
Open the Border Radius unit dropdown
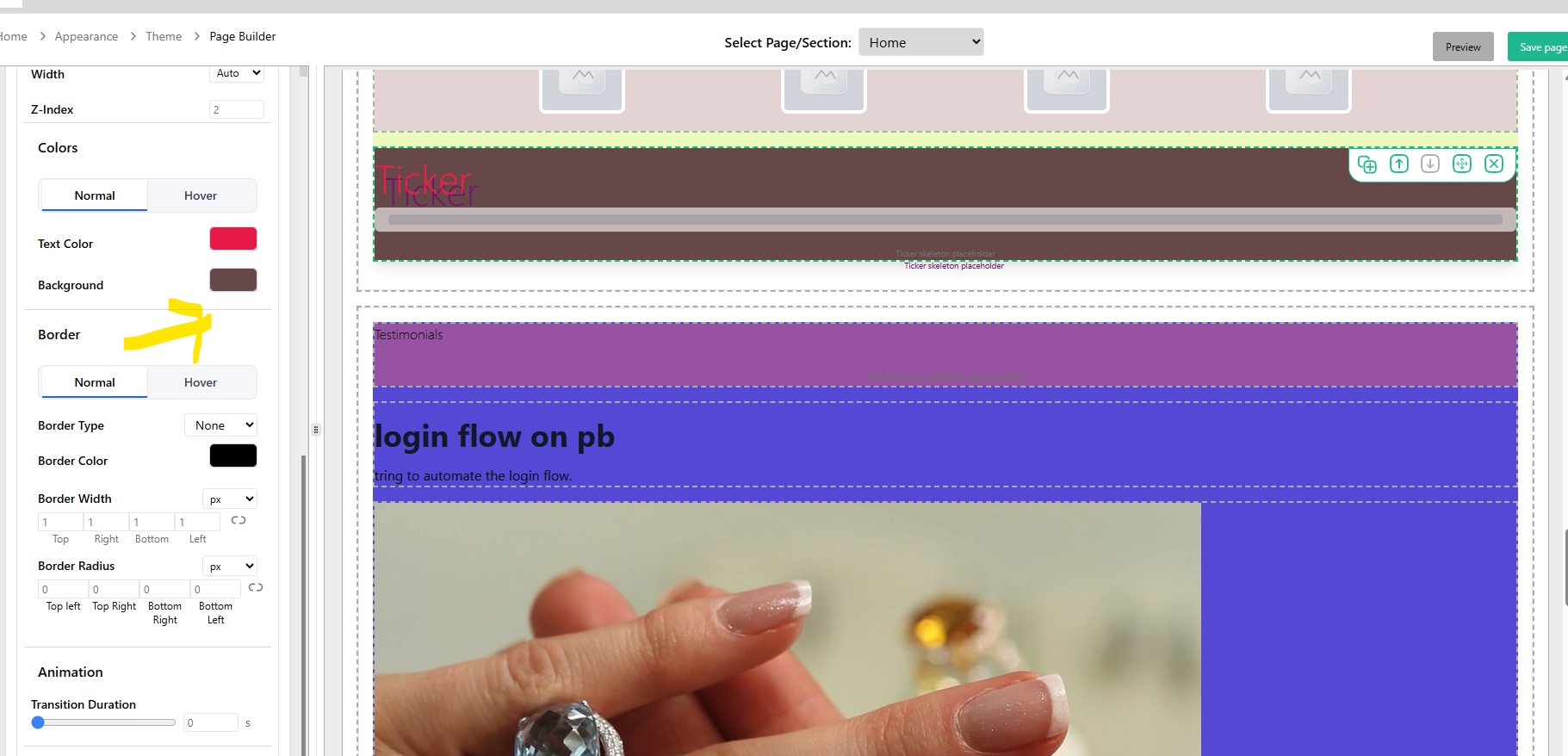point(230,567)
